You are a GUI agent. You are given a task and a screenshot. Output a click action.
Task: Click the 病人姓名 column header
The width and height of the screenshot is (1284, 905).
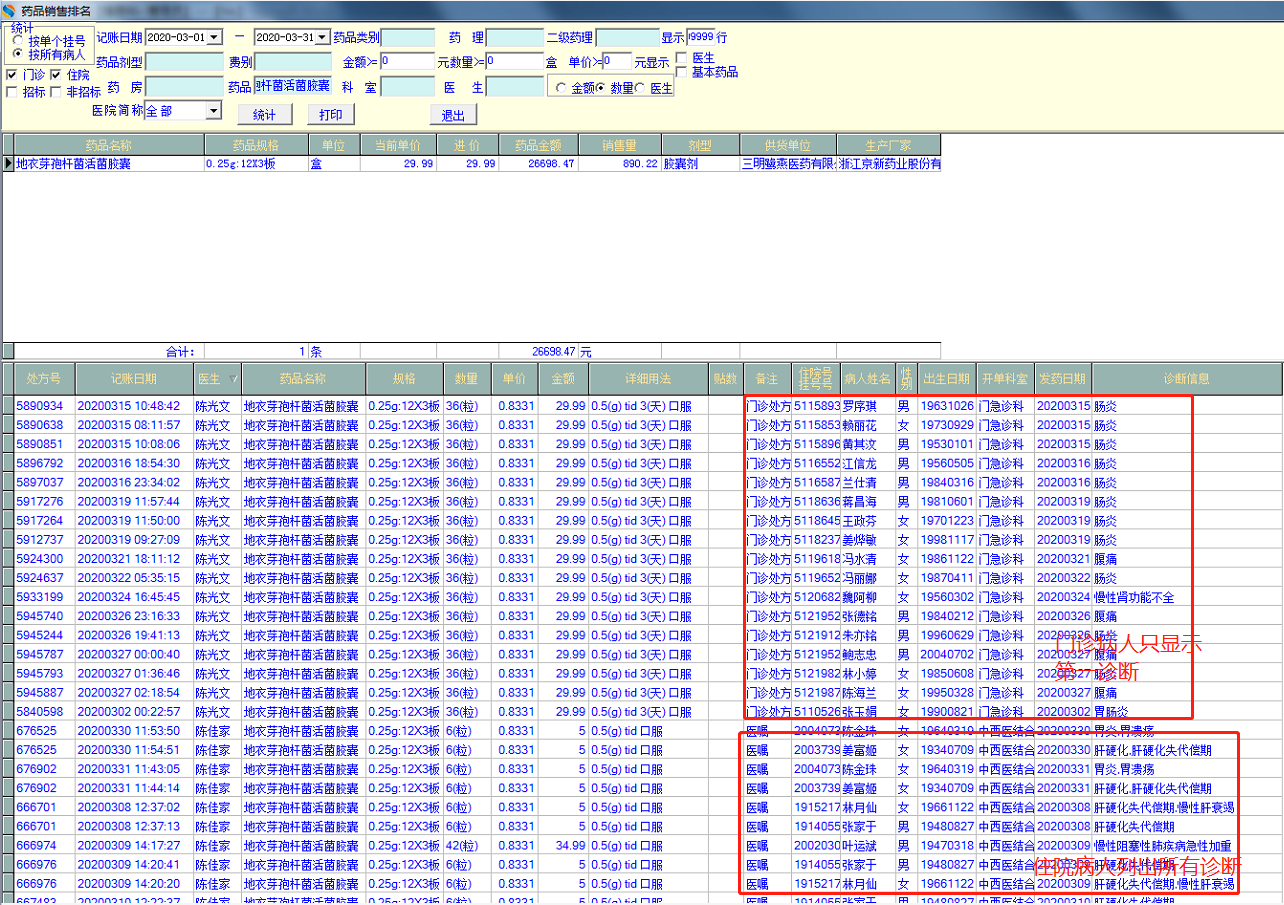pos(867,379)
